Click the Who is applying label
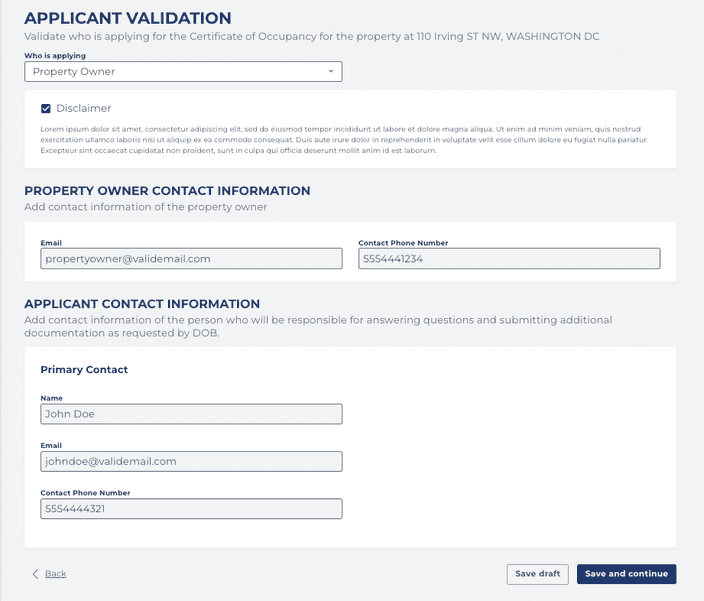 click(x=55, y=56)
